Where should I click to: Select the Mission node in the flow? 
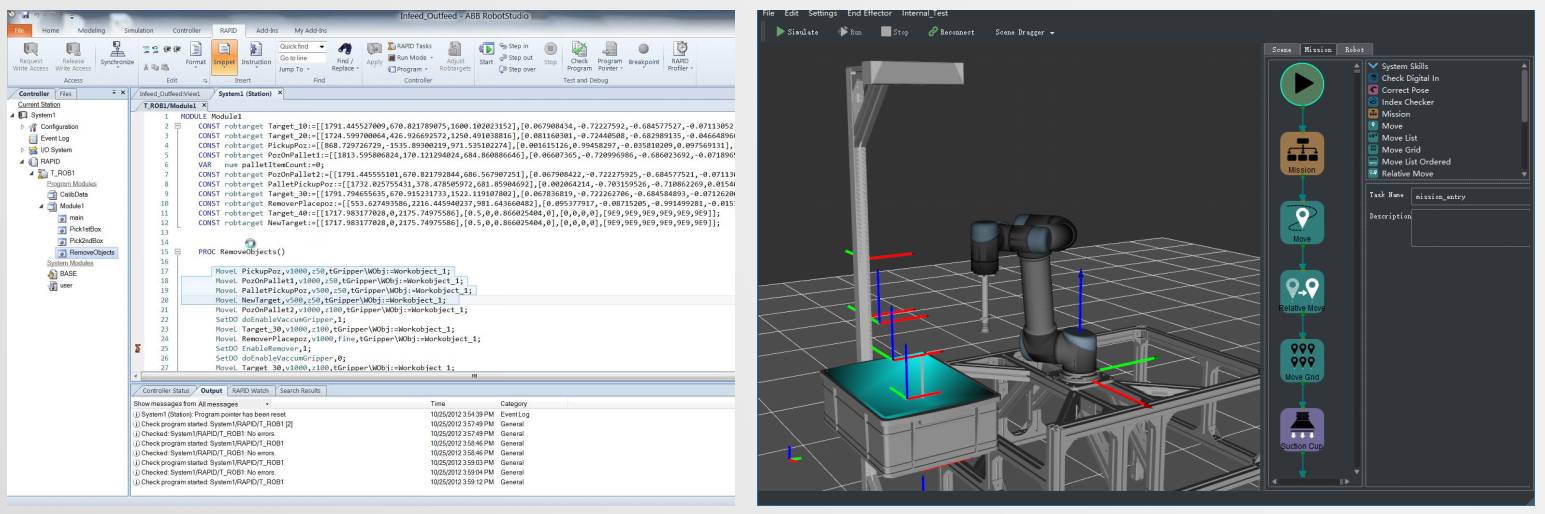pyautogui.click(x=1301, y=153)
